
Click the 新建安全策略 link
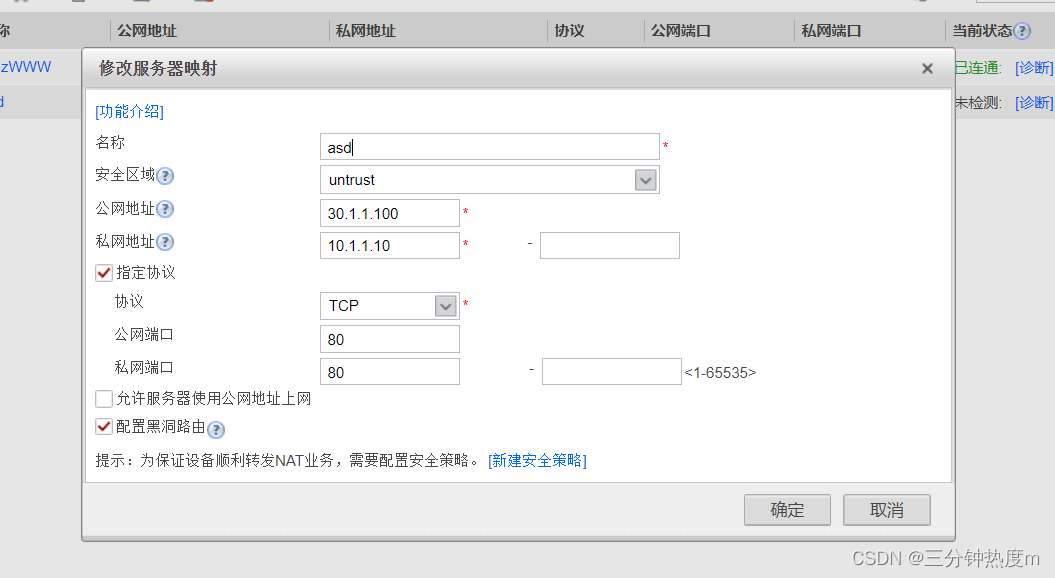point(537,460)
